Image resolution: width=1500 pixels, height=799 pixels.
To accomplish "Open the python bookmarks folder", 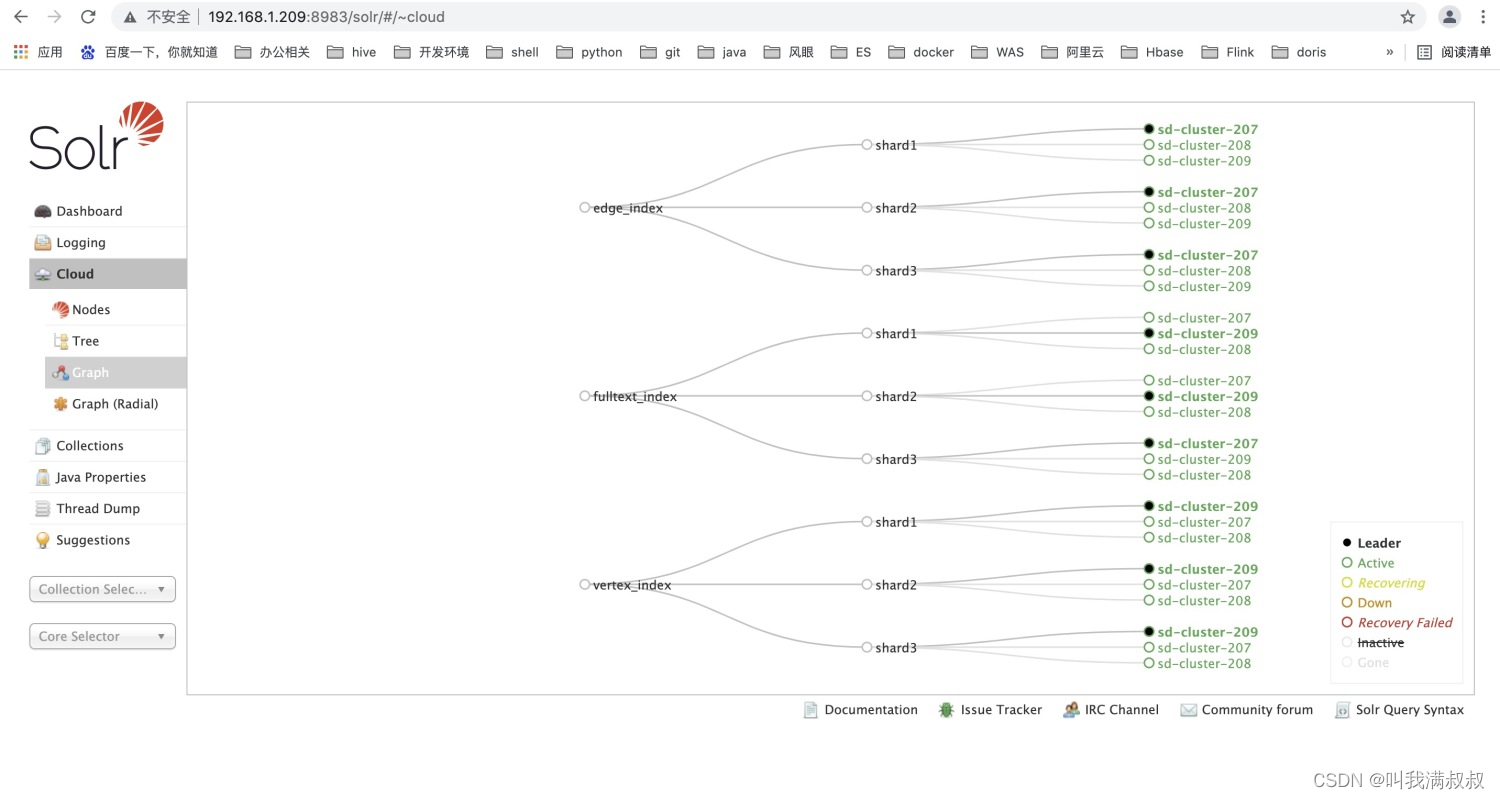I will tap(589, 52).
